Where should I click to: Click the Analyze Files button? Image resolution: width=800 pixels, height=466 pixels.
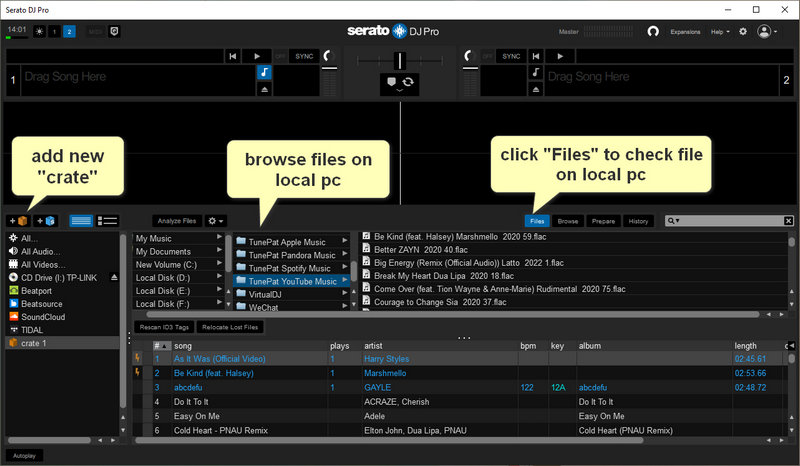(x=177, y=221)
